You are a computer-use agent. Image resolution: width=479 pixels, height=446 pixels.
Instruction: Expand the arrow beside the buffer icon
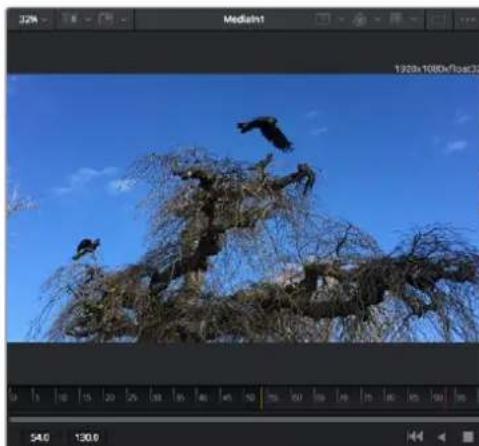123,20
